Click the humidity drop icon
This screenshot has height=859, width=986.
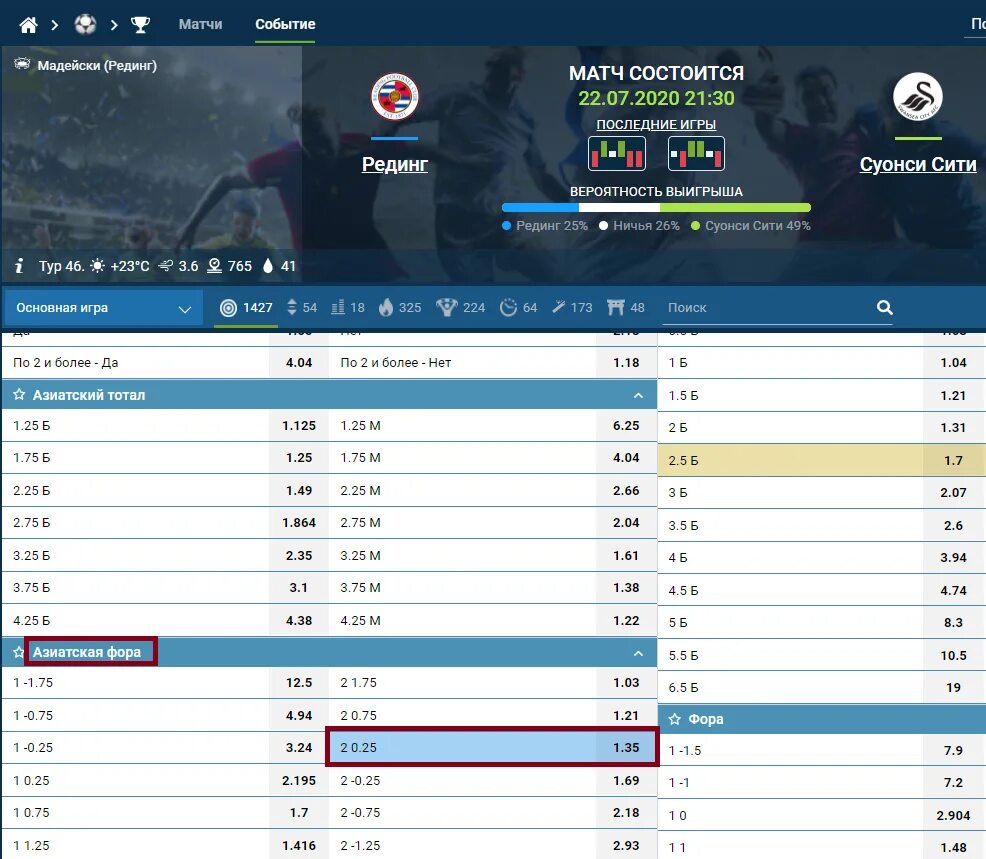click(268, 266)
